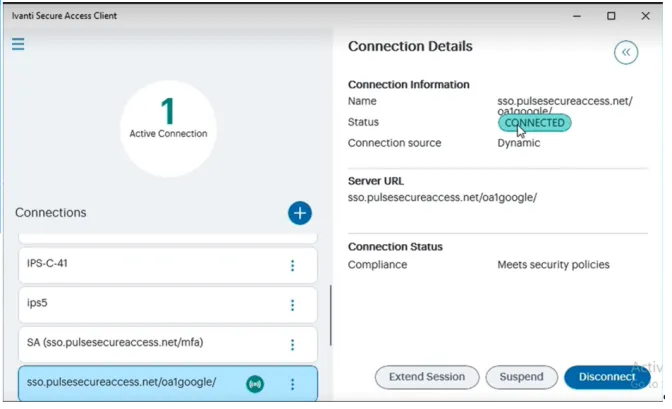Click the connections list scrollbar

point(330,315)
